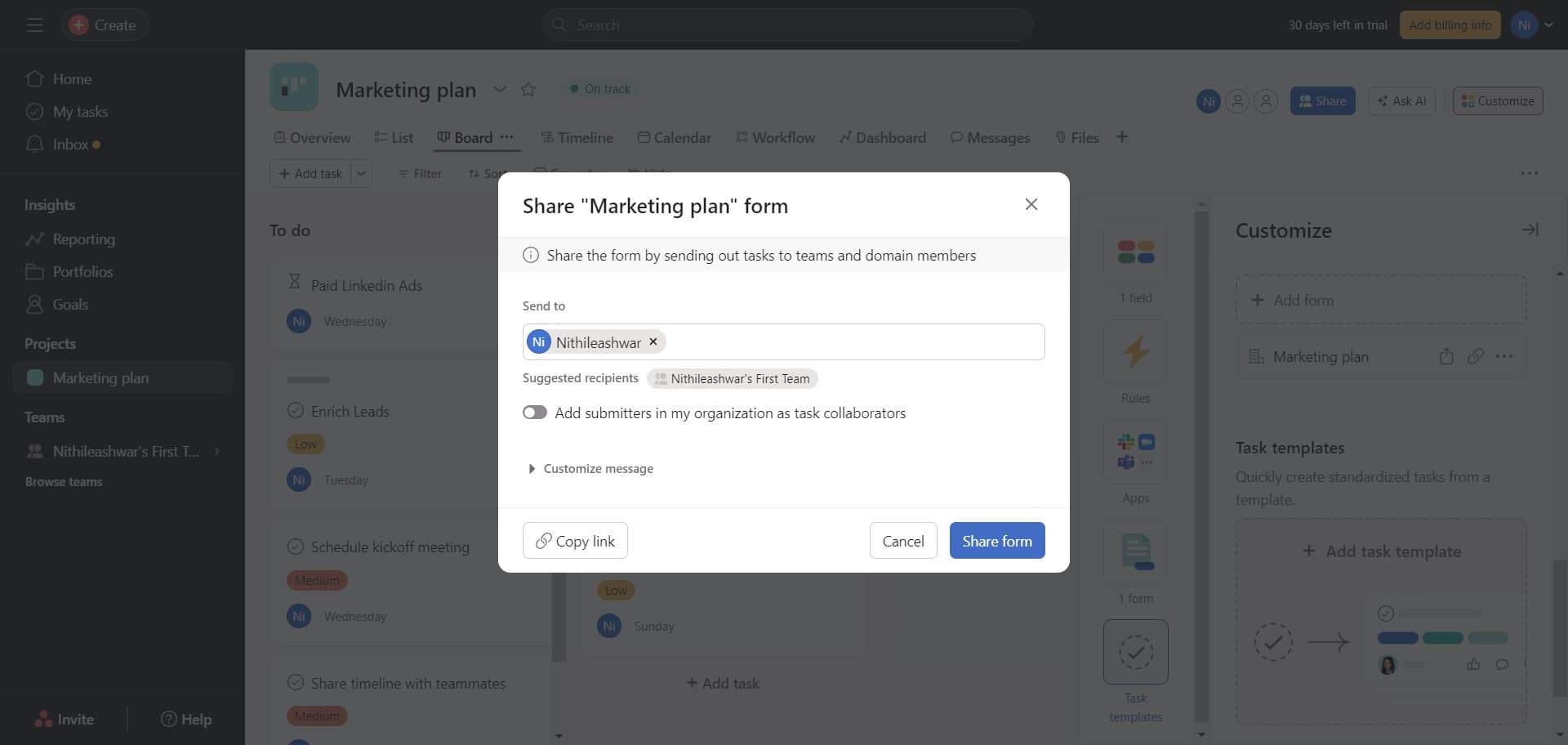Mark Enrich Leads task complete
Screen dimensions: 1568x745
[296, 411]
